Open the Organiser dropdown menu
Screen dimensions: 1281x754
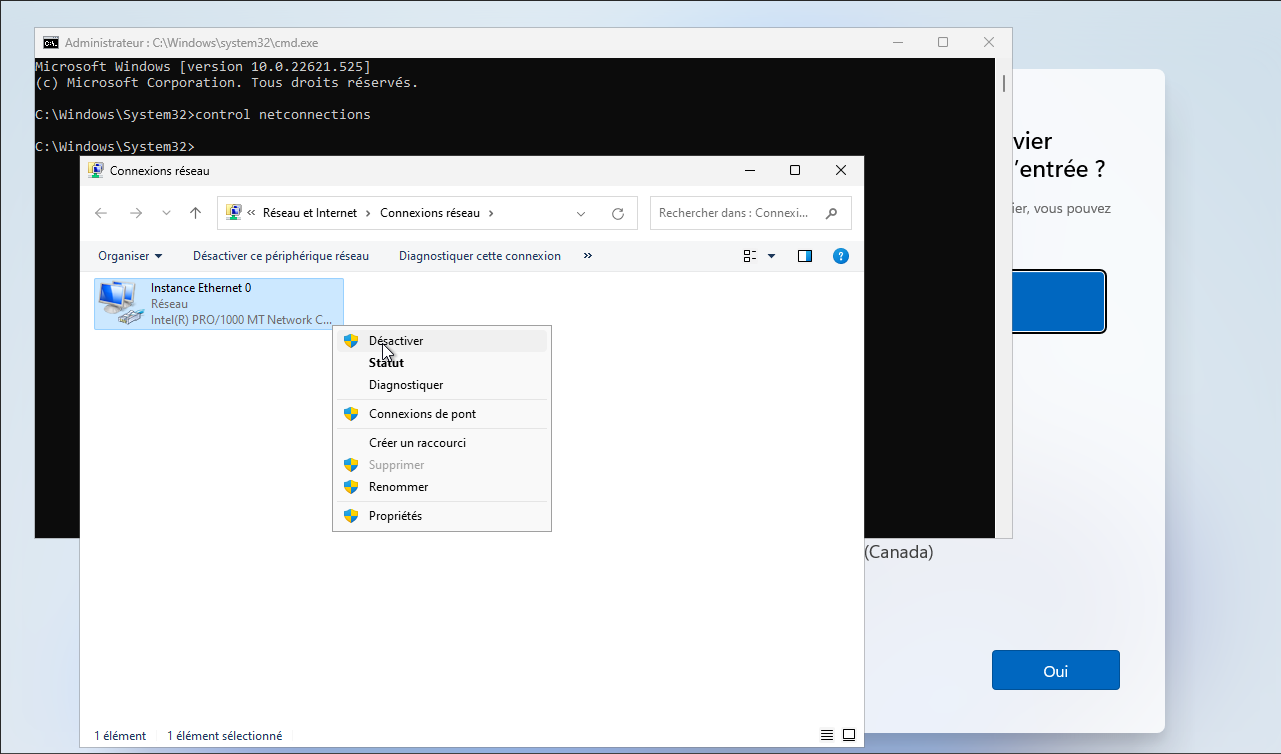[129, 255]
